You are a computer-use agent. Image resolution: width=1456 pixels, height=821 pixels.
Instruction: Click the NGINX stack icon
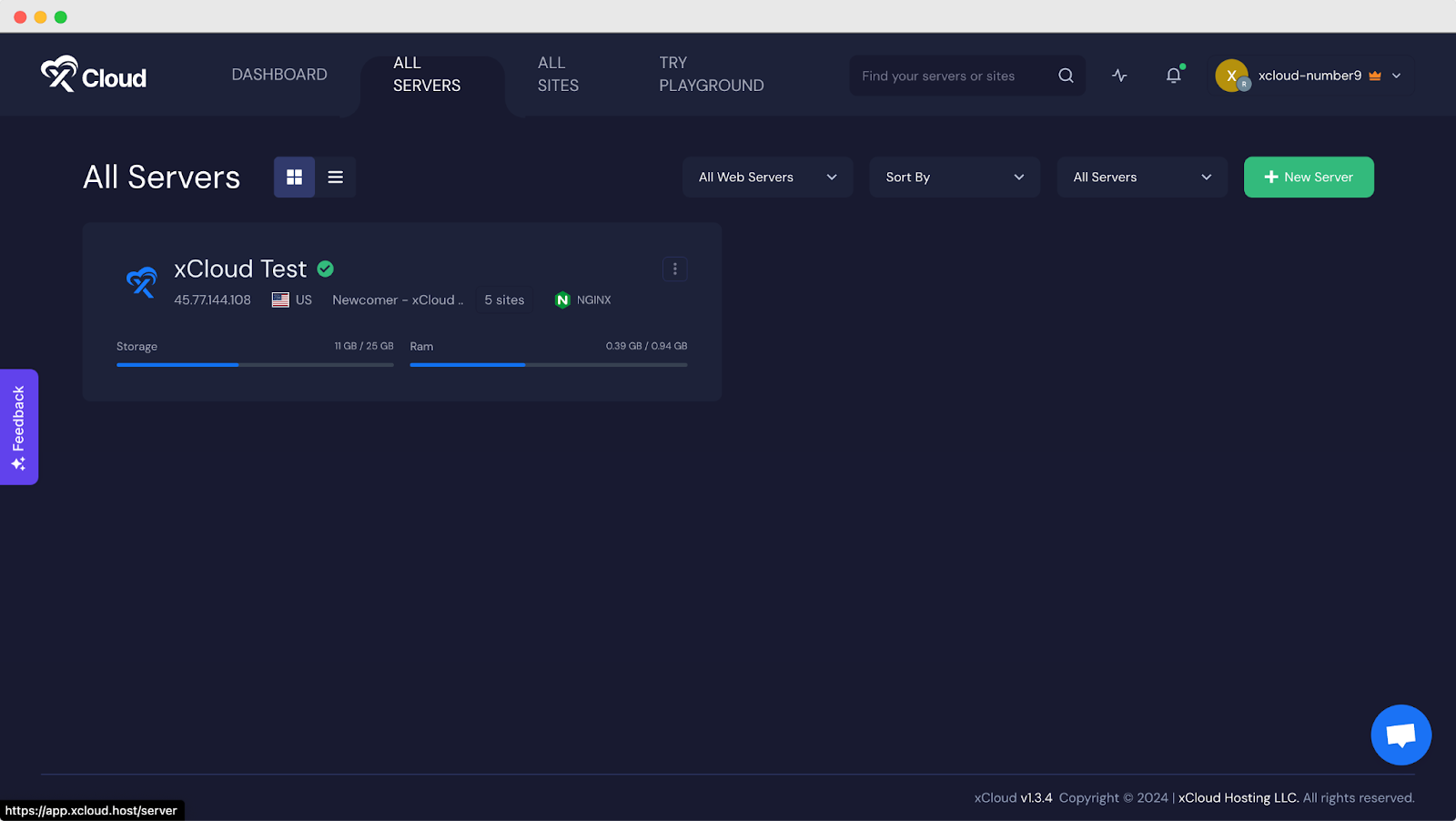pos(562,300)
